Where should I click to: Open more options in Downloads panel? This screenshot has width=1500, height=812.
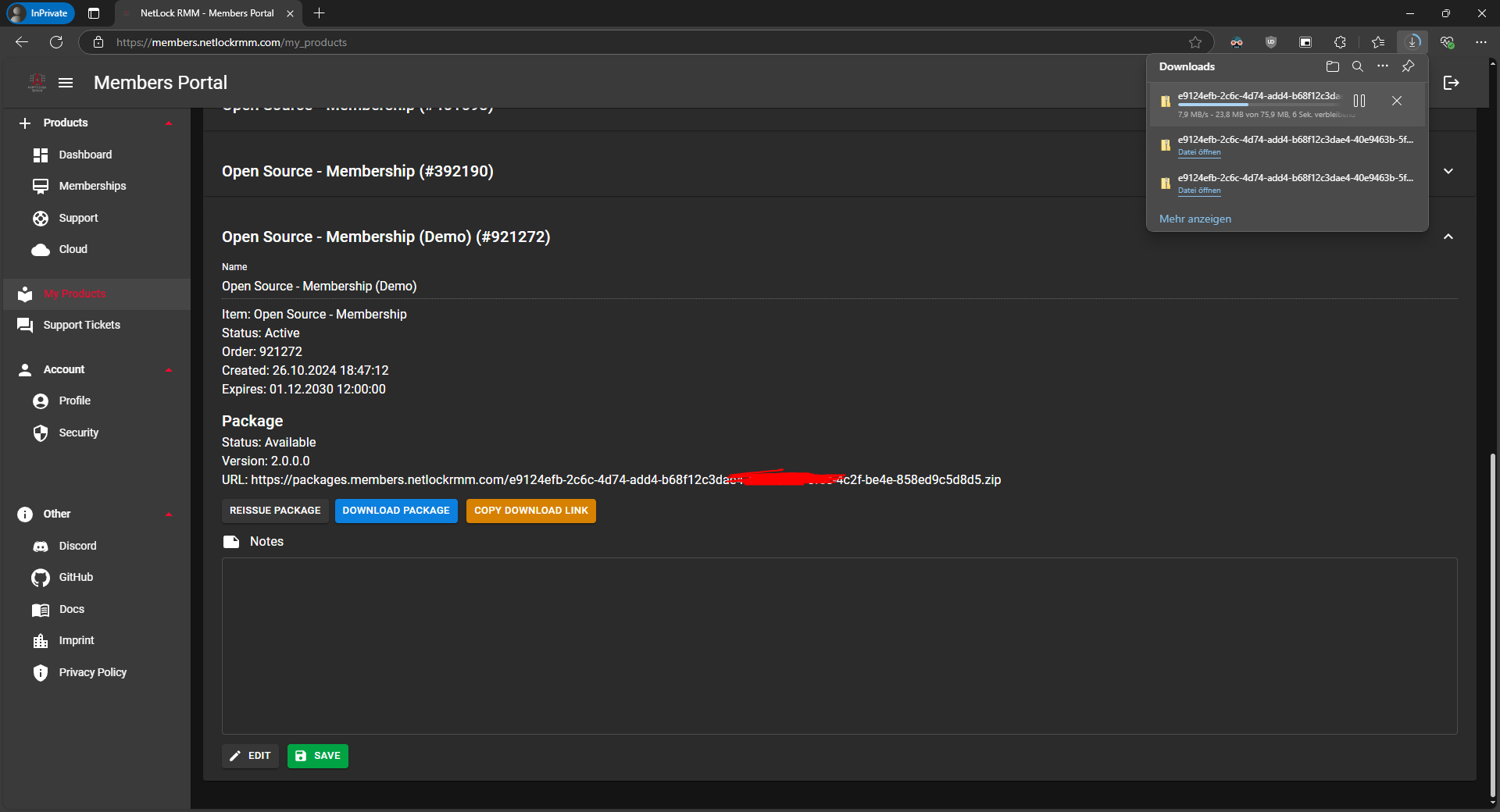coord(1383,66)
